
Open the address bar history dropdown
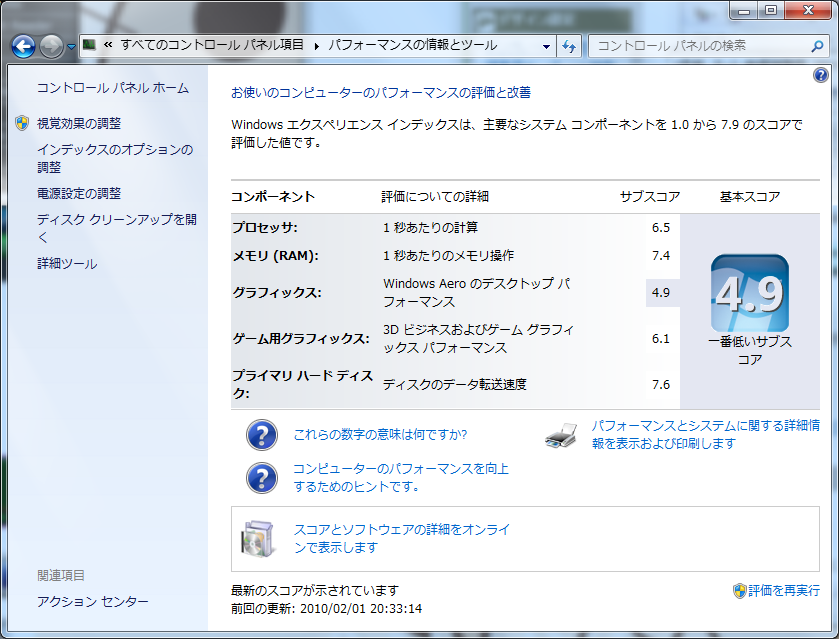[546, 46]
